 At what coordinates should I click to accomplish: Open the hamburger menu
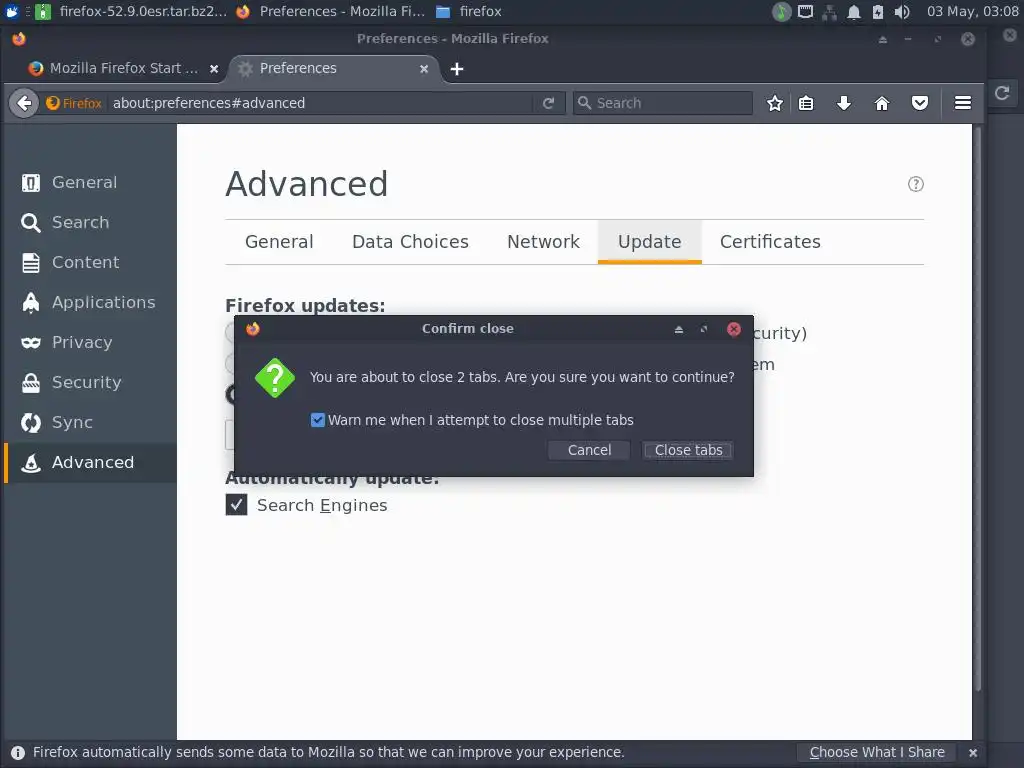point(963,103)
